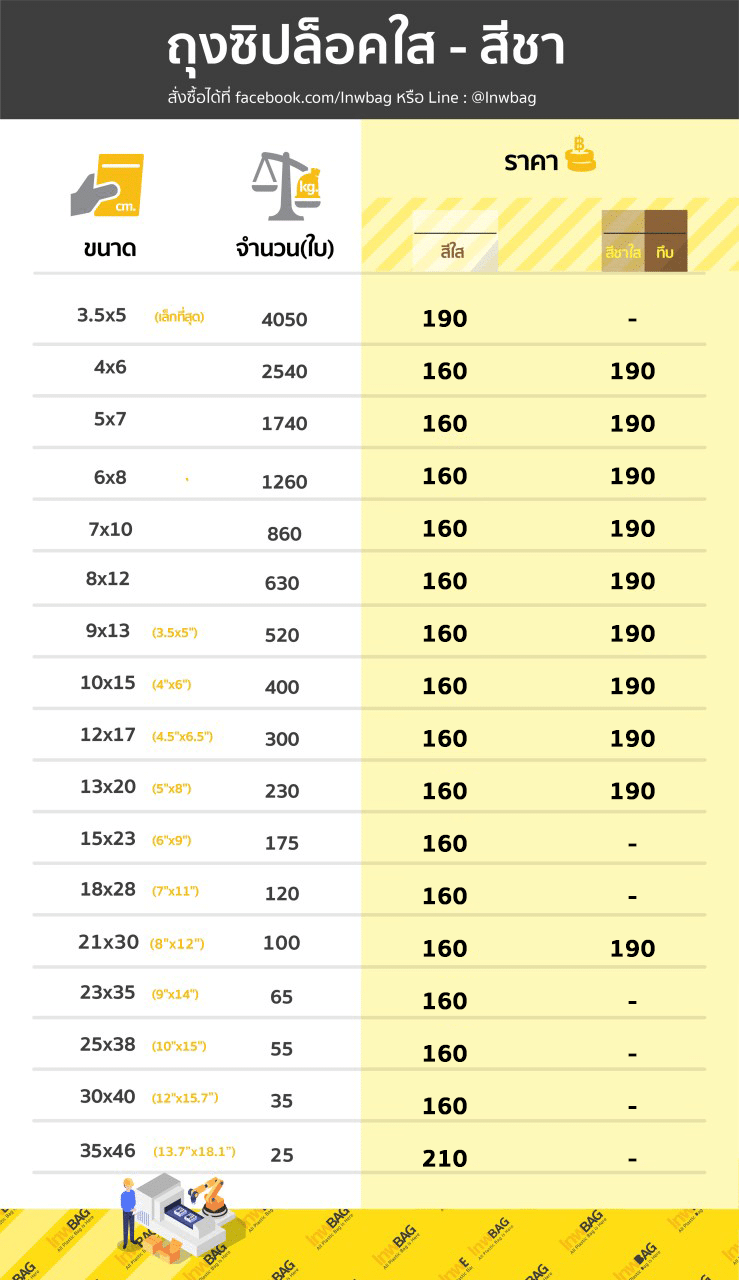Click the weighing scale kg icon
Image resolution: width=739 pixels, height=1280 pixels.
[x=286, y=185]
